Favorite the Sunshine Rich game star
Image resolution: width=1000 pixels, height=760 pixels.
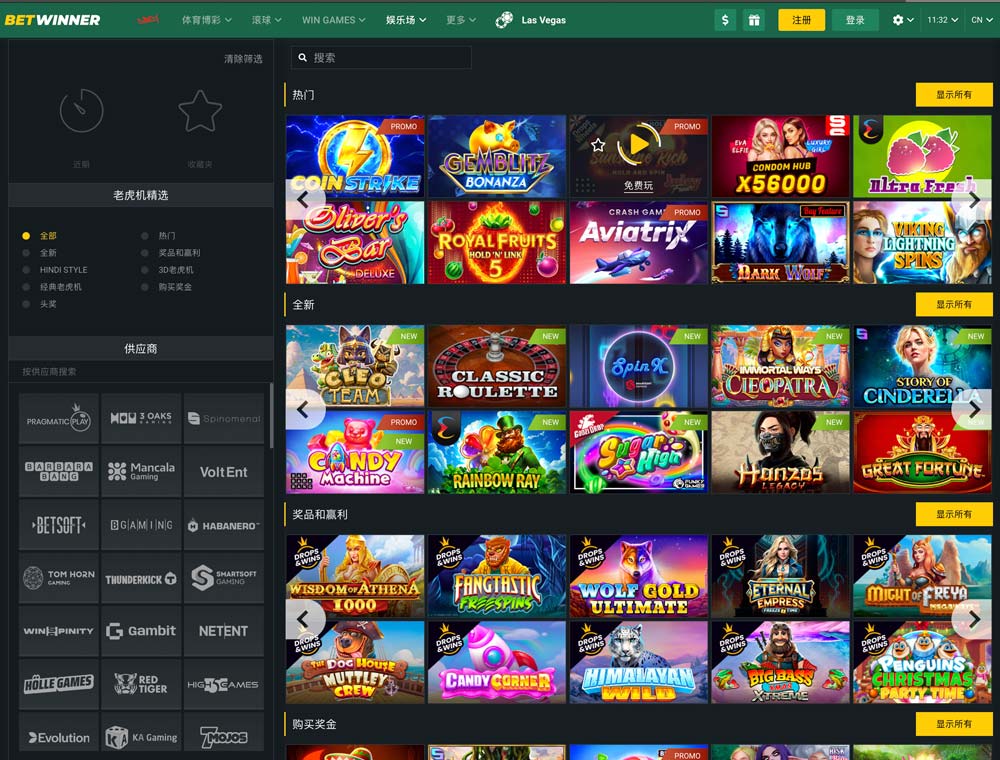[598, 145]
